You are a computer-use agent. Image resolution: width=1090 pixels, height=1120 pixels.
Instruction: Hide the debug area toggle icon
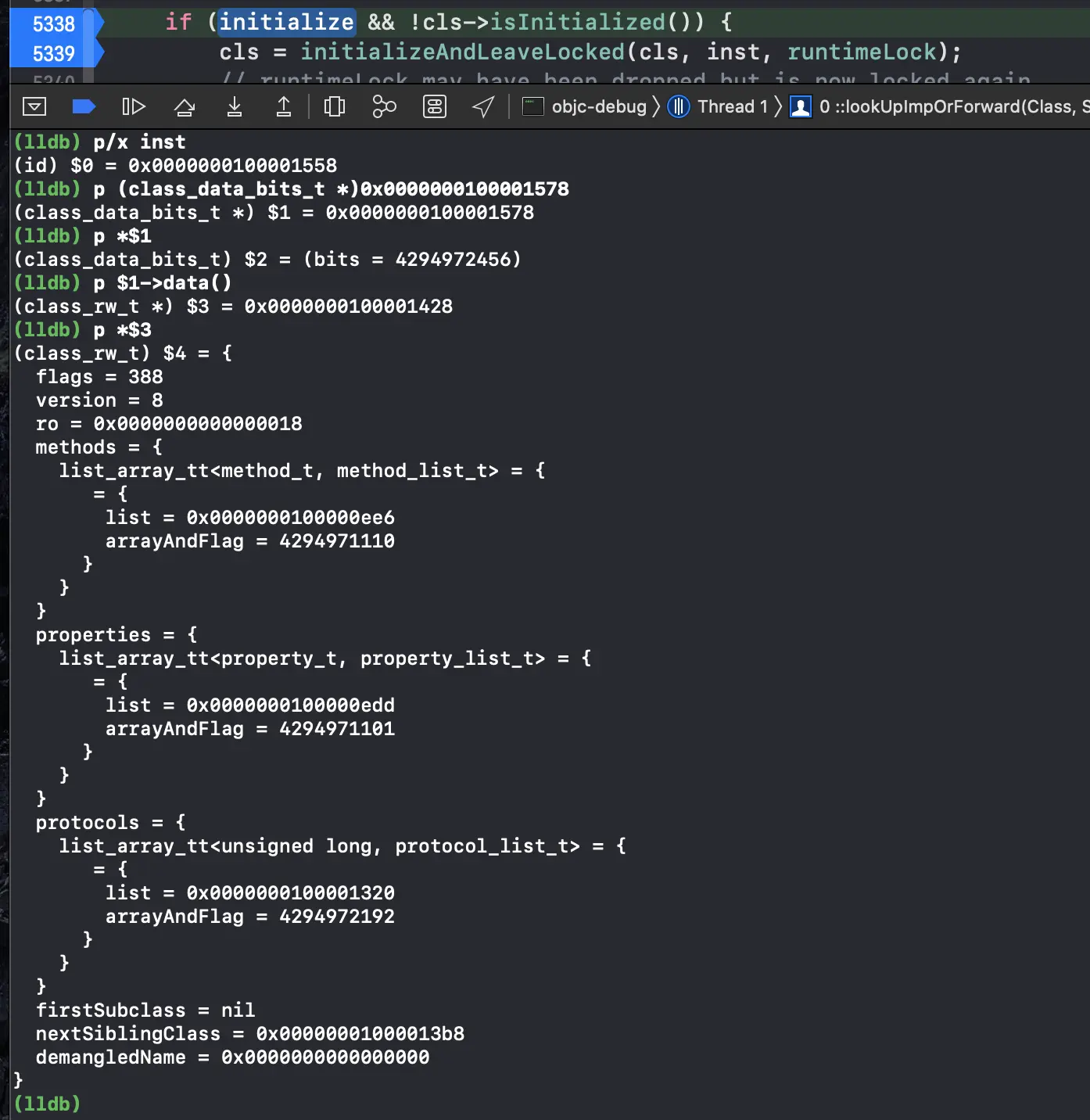tap(34, 106)
